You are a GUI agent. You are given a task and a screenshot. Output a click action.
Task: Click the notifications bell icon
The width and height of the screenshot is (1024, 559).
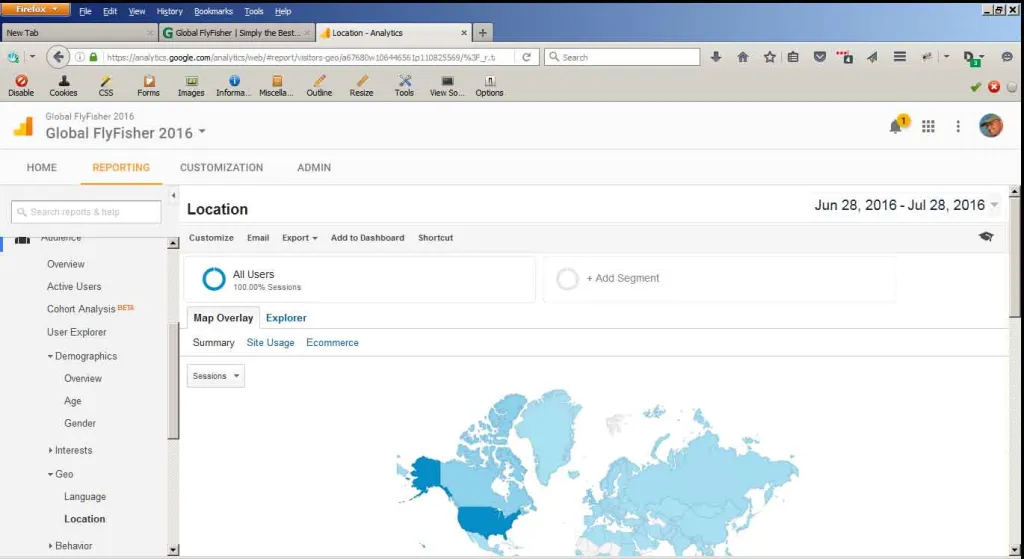(896, 126)
